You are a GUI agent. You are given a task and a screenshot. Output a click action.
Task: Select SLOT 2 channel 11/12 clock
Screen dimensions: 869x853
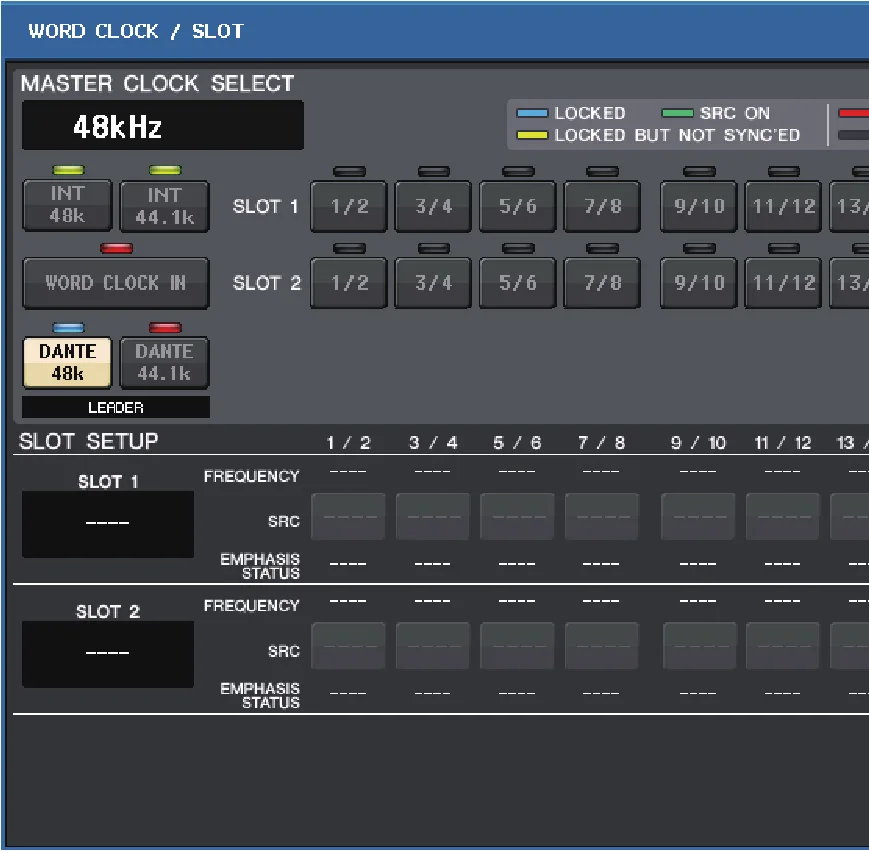783,283
